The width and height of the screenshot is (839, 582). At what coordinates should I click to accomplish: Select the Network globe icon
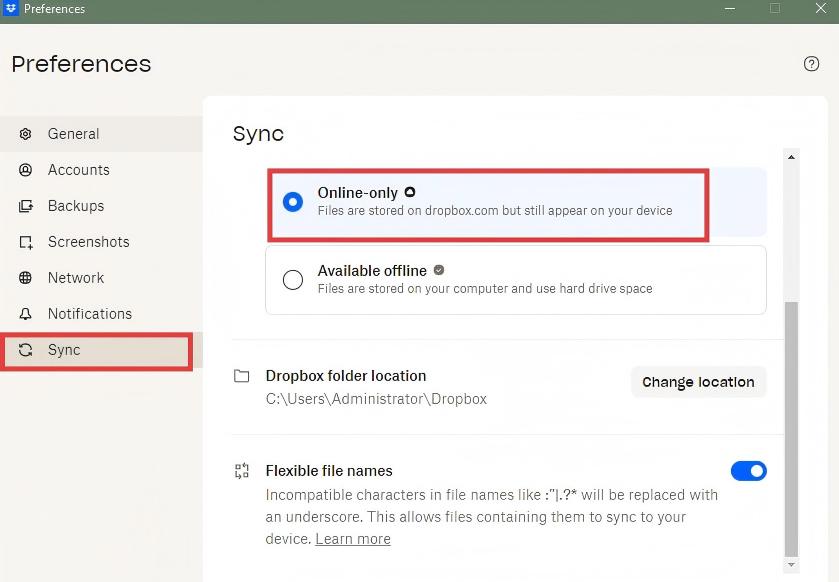(25, 277)
